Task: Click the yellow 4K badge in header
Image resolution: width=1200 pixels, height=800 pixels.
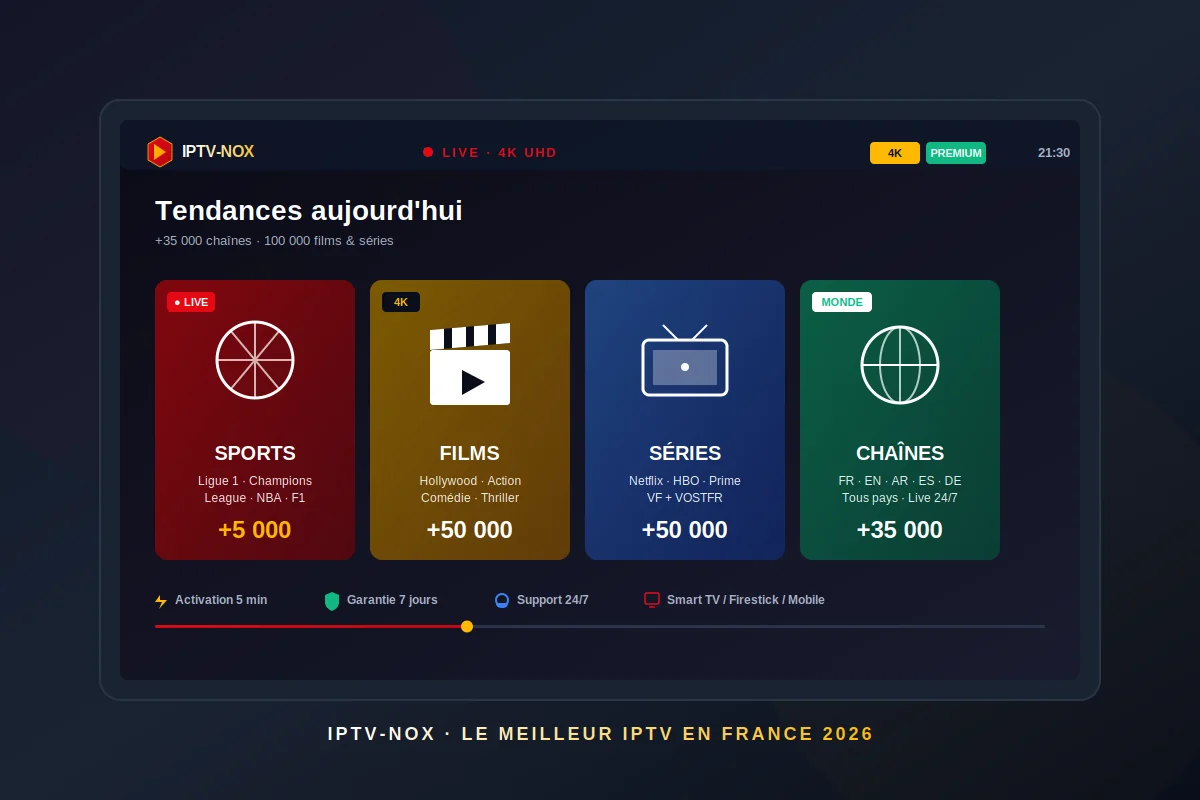Action: (895, 153)
